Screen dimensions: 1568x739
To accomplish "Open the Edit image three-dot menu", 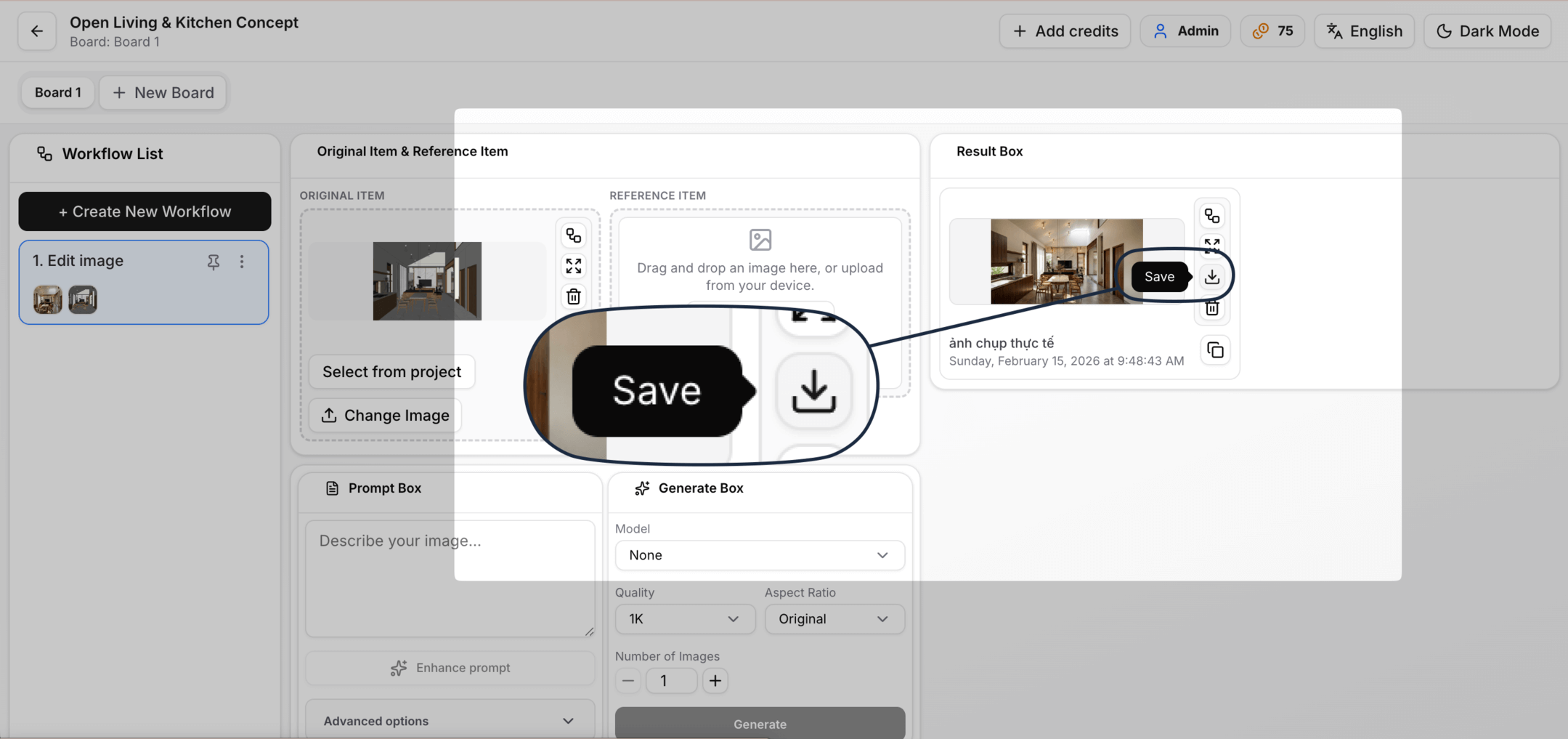I will click(242, 262).
